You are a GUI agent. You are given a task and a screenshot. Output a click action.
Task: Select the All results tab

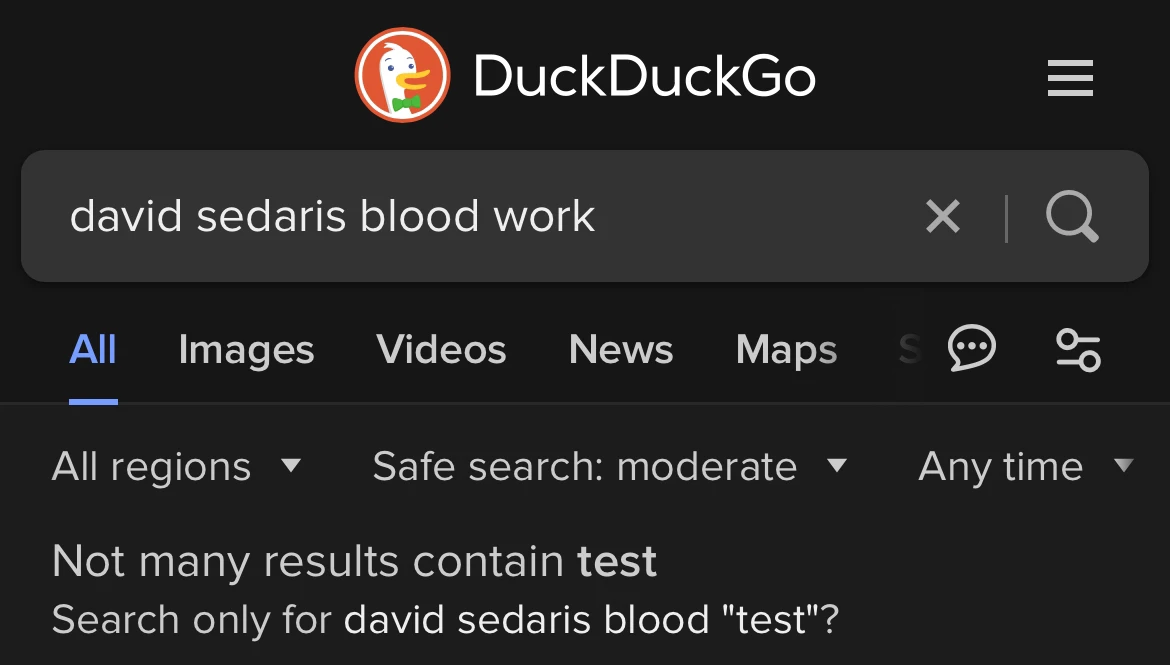[92, 349]
